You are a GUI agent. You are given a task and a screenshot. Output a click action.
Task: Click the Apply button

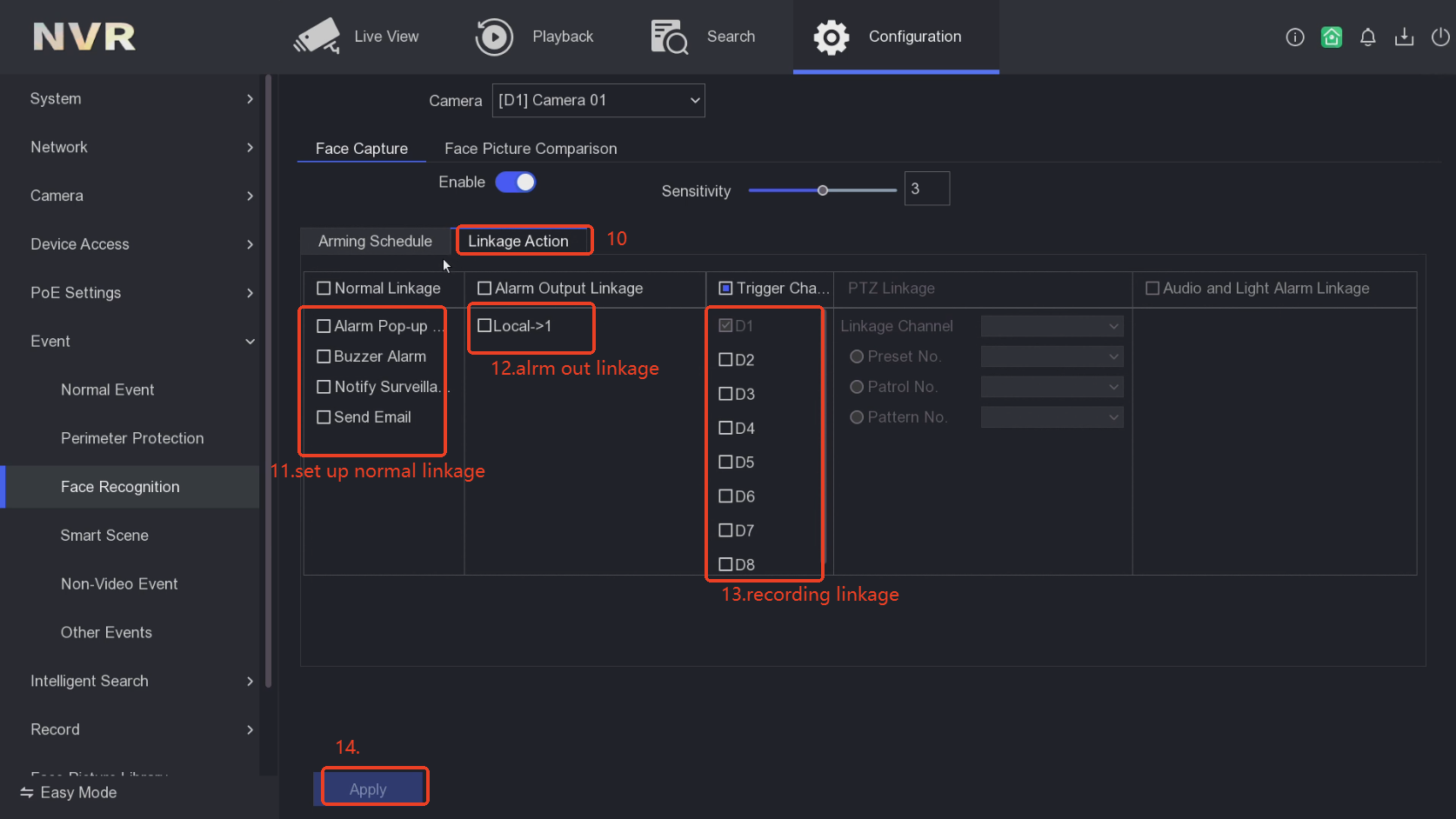(369, 789)
